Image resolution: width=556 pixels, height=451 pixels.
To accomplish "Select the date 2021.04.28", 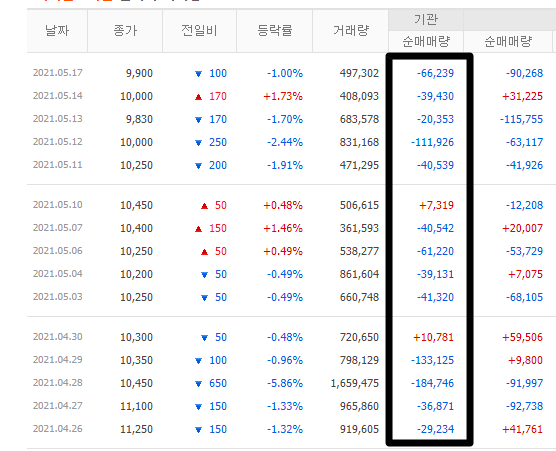I will pos(58,383).
